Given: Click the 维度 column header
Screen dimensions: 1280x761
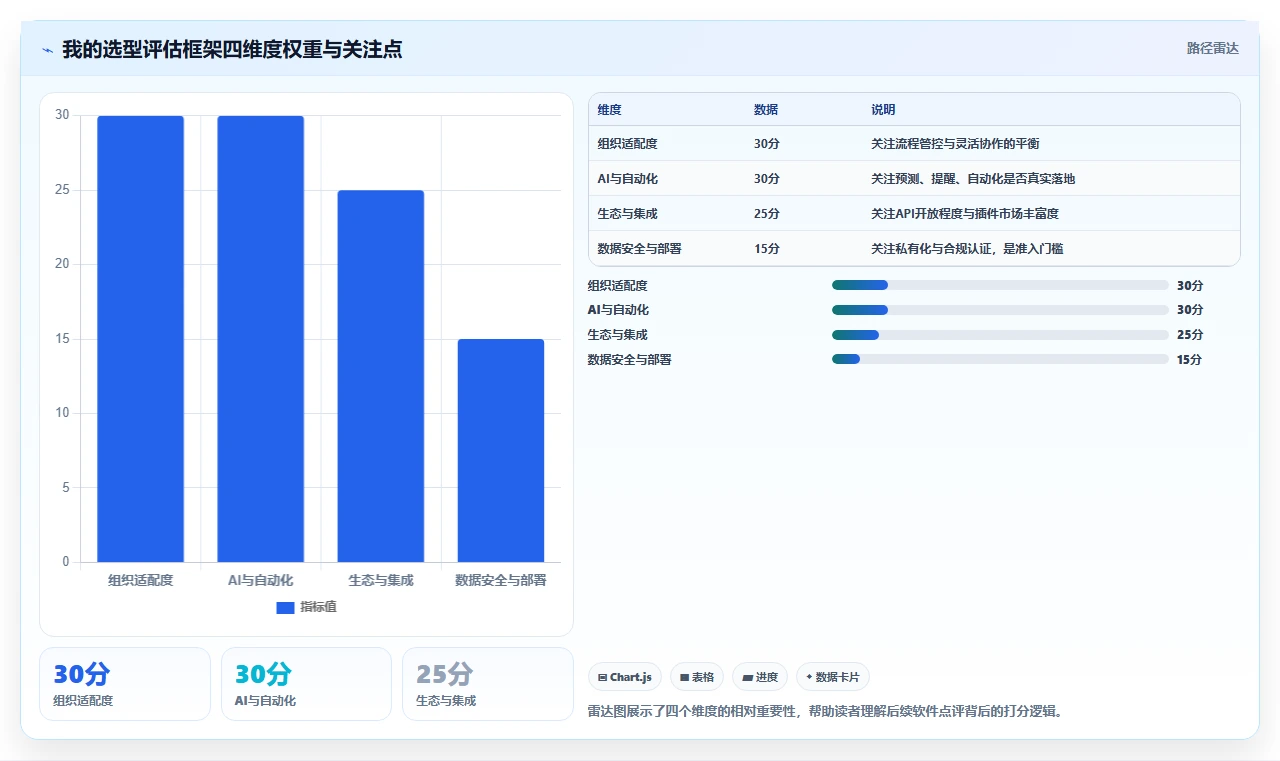Looking at the screenshot, I should point(609,110).
